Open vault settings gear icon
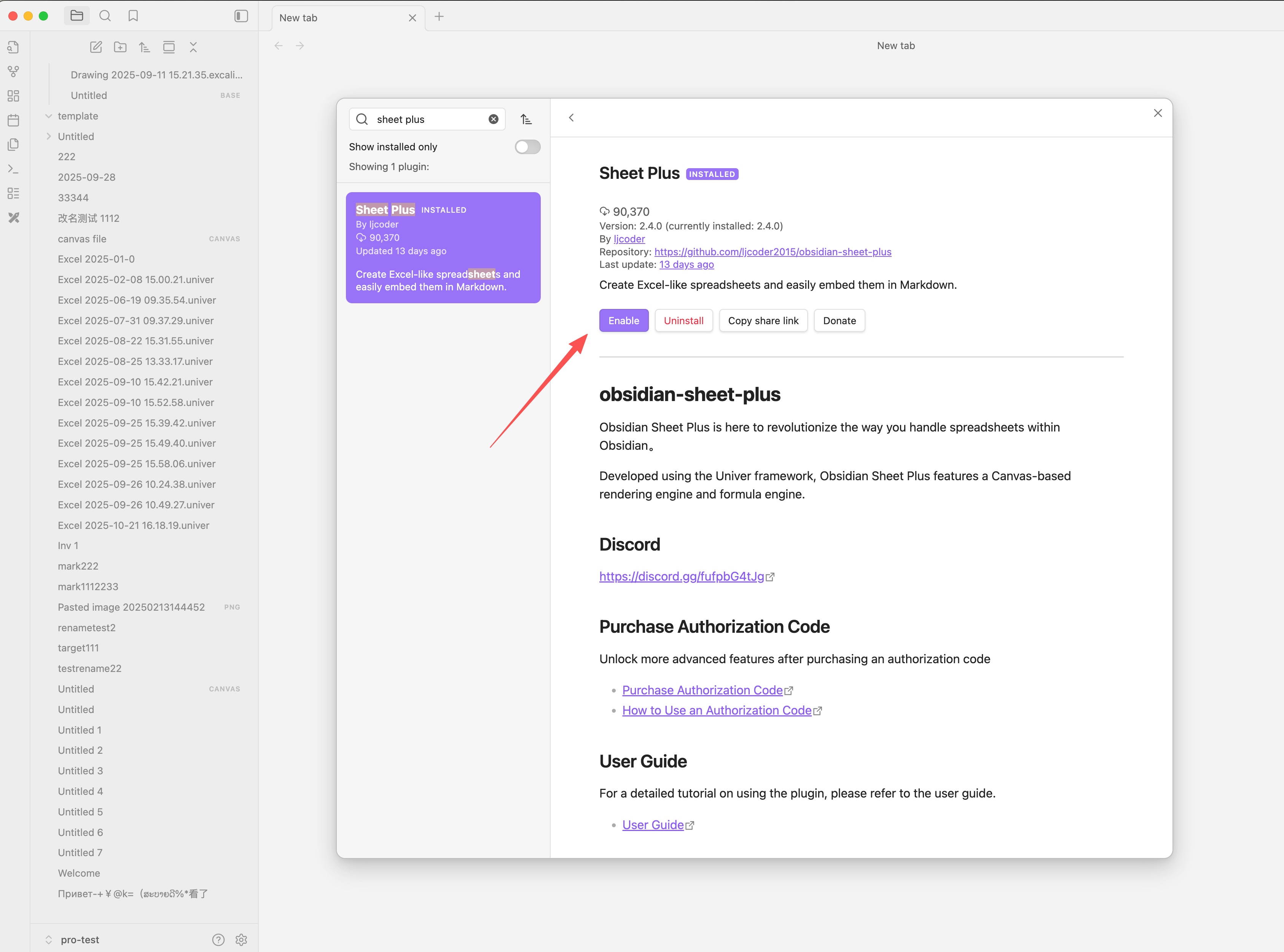The height and width of the screenshot is (952, 1284). pyautogui.click(x=242, y=939)
